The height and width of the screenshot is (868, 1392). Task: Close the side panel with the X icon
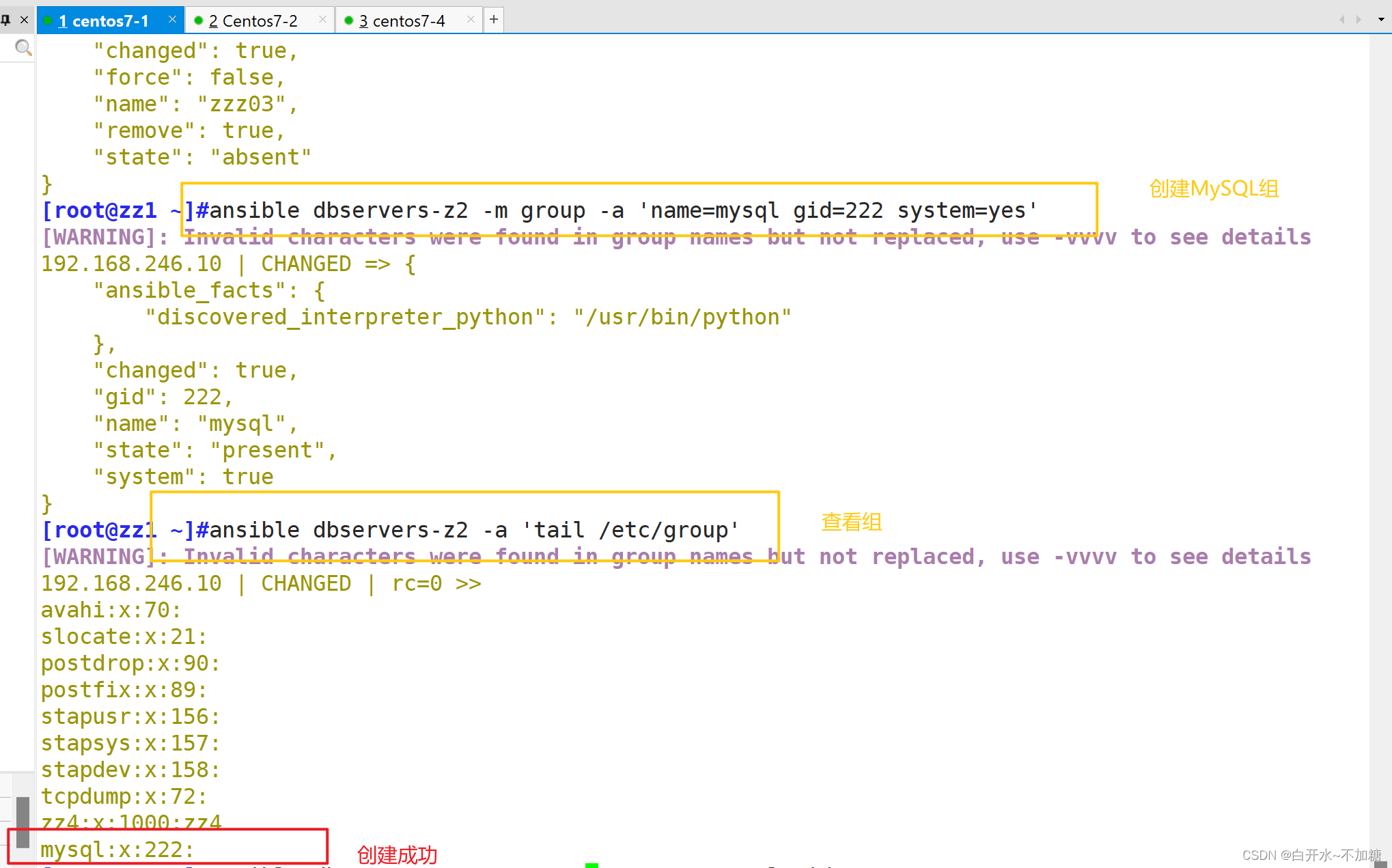24,20
